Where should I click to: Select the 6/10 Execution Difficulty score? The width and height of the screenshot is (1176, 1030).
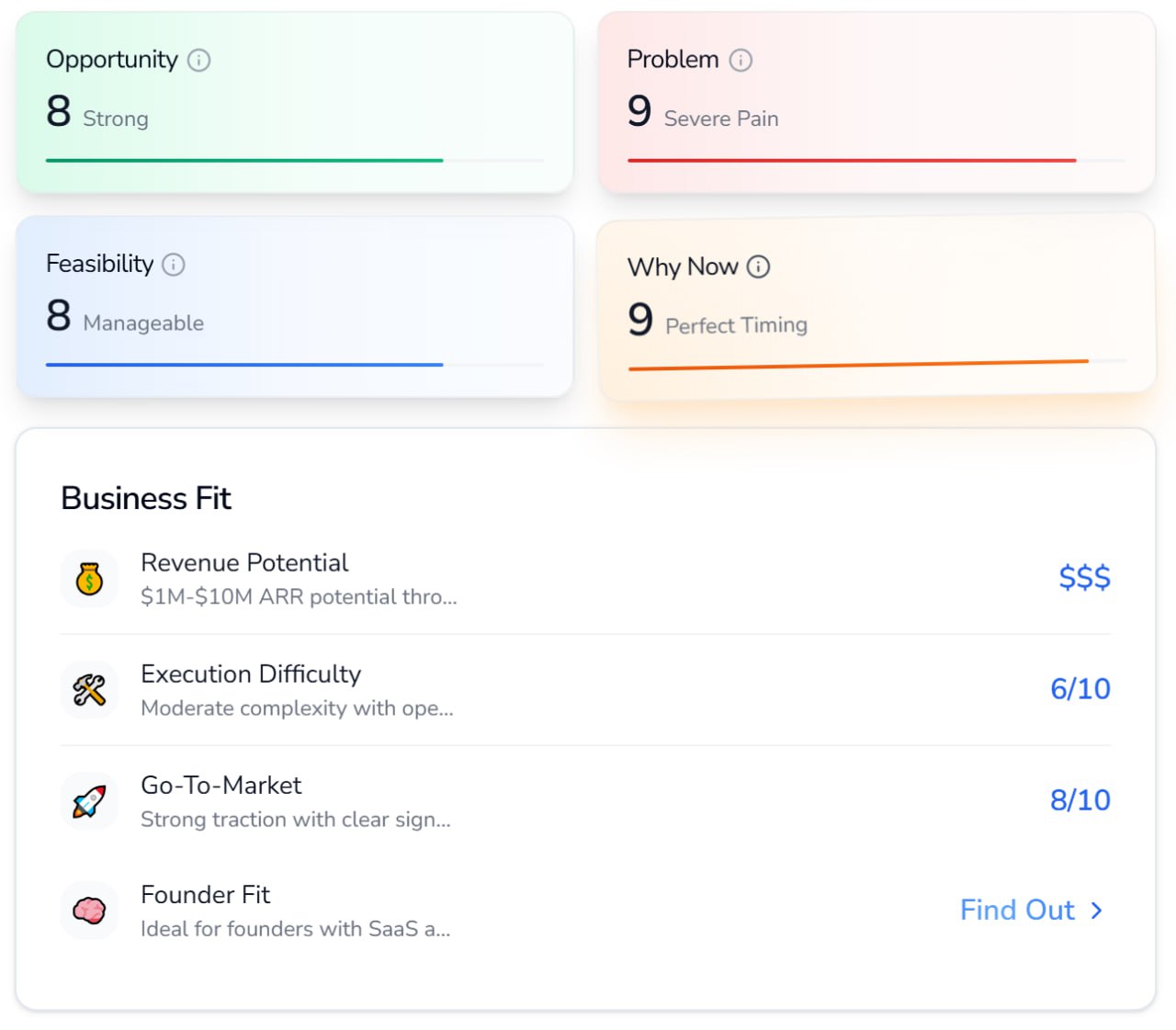1080,688
